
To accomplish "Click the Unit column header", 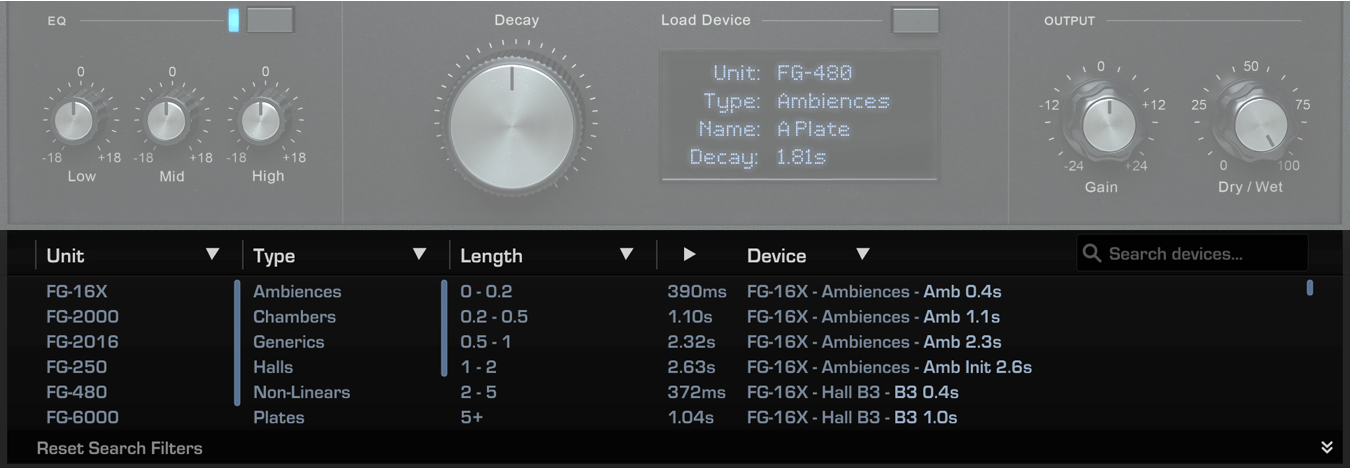I will click(65, 256).
